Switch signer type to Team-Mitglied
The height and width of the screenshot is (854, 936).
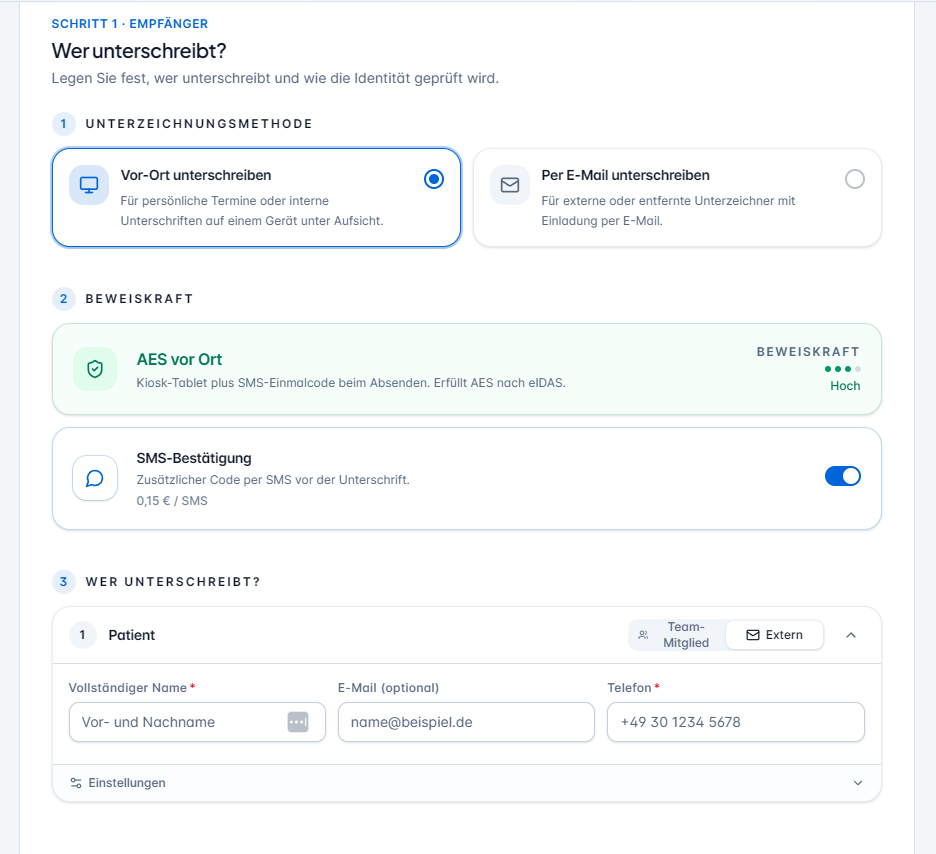[x=678, y=635]
